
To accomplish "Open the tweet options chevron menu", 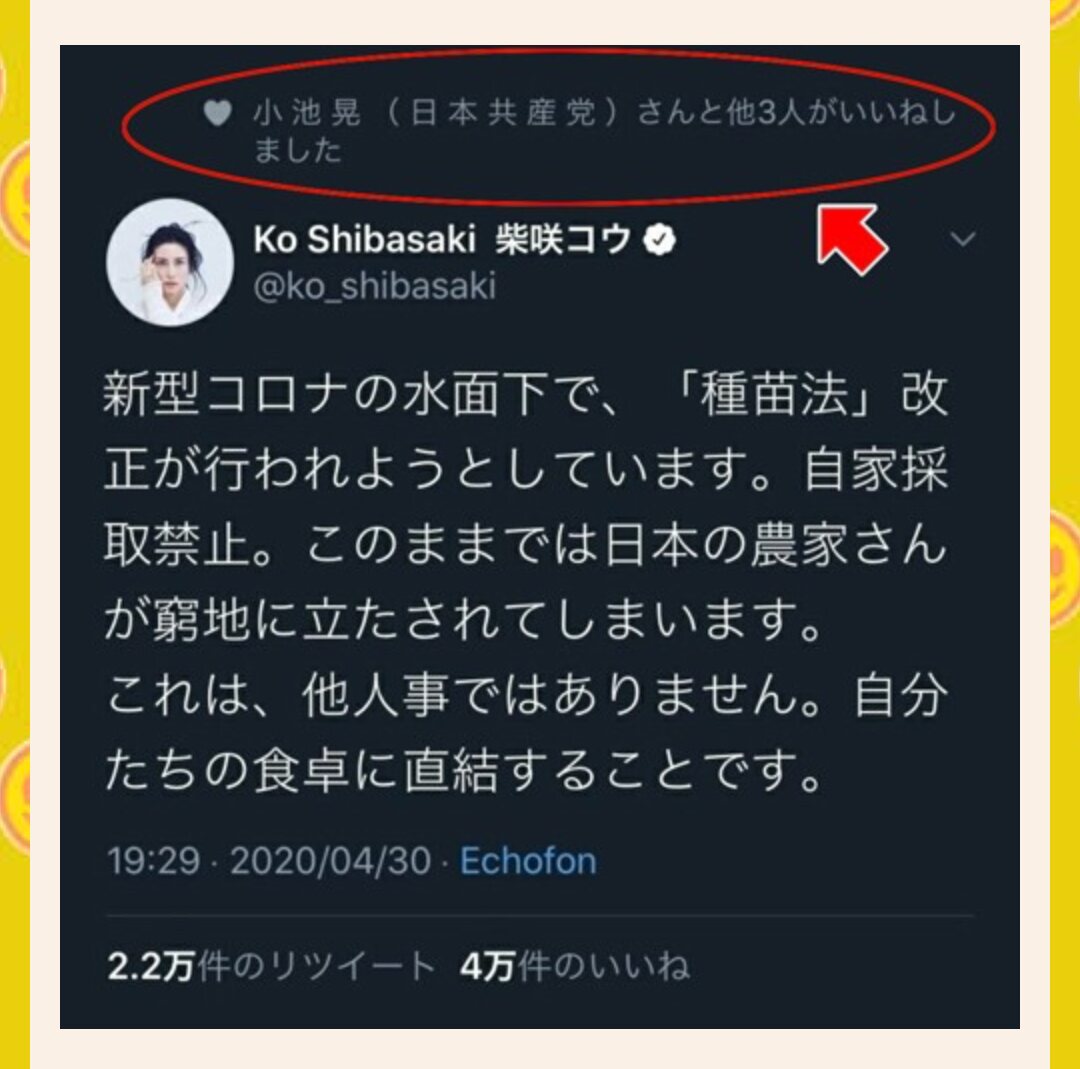I will [x=962, y=238].
